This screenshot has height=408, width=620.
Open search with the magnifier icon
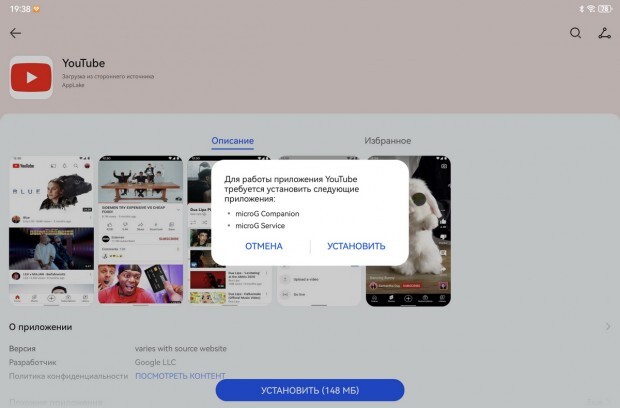(575, 33)
